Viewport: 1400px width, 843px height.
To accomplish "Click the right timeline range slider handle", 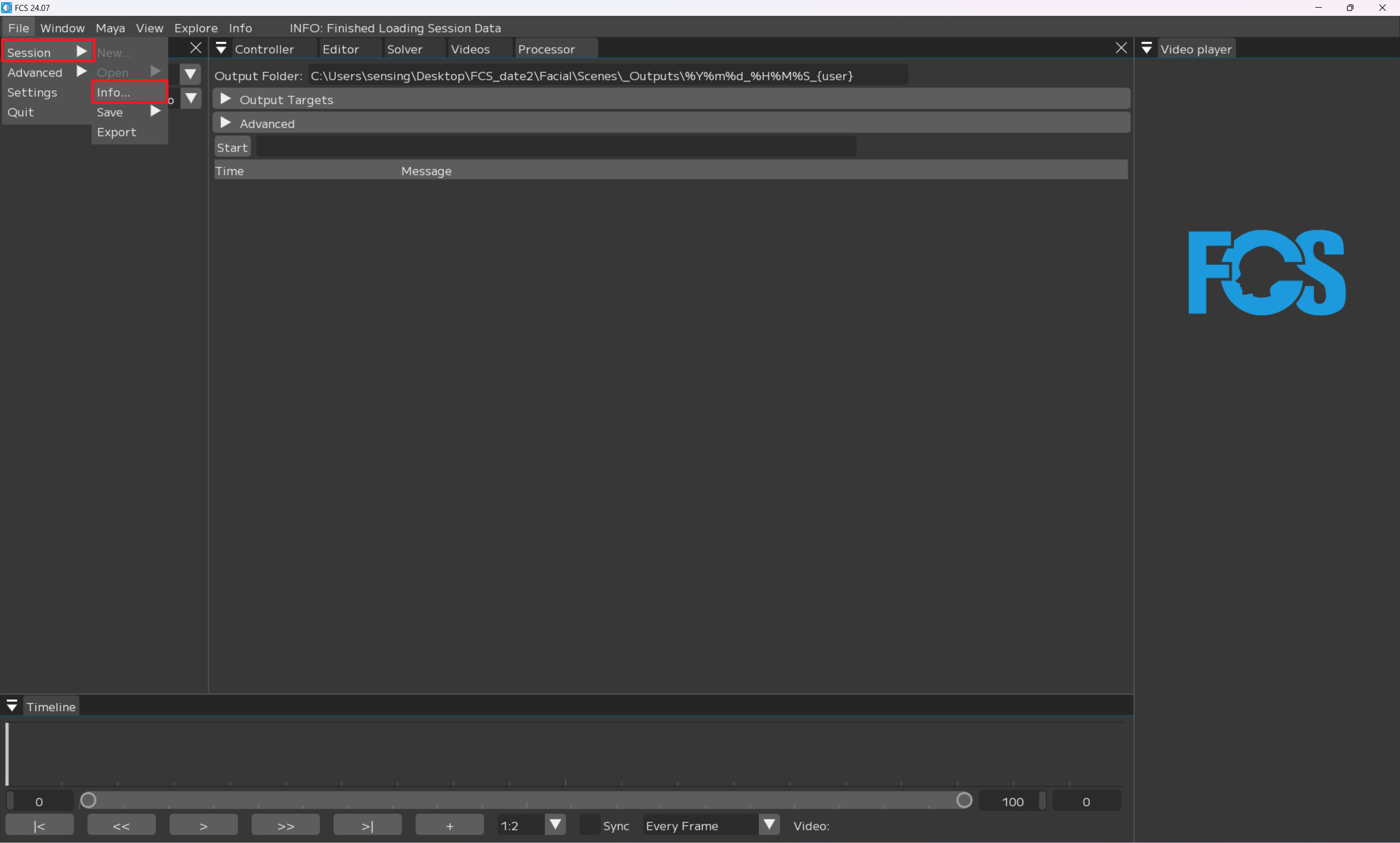I will [x=964, y=801].
